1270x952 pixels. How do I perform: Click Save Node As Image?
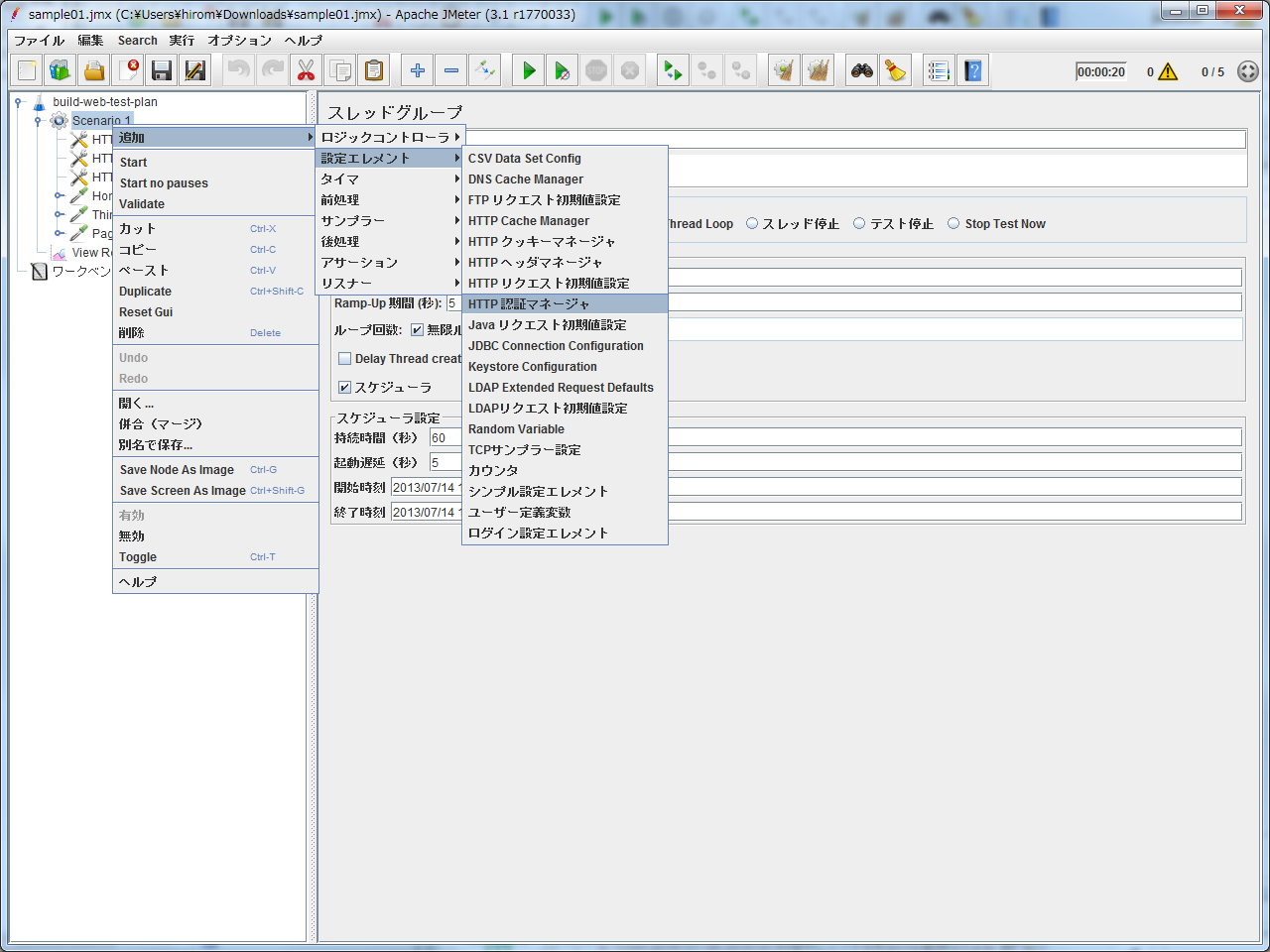click(215, 470)
